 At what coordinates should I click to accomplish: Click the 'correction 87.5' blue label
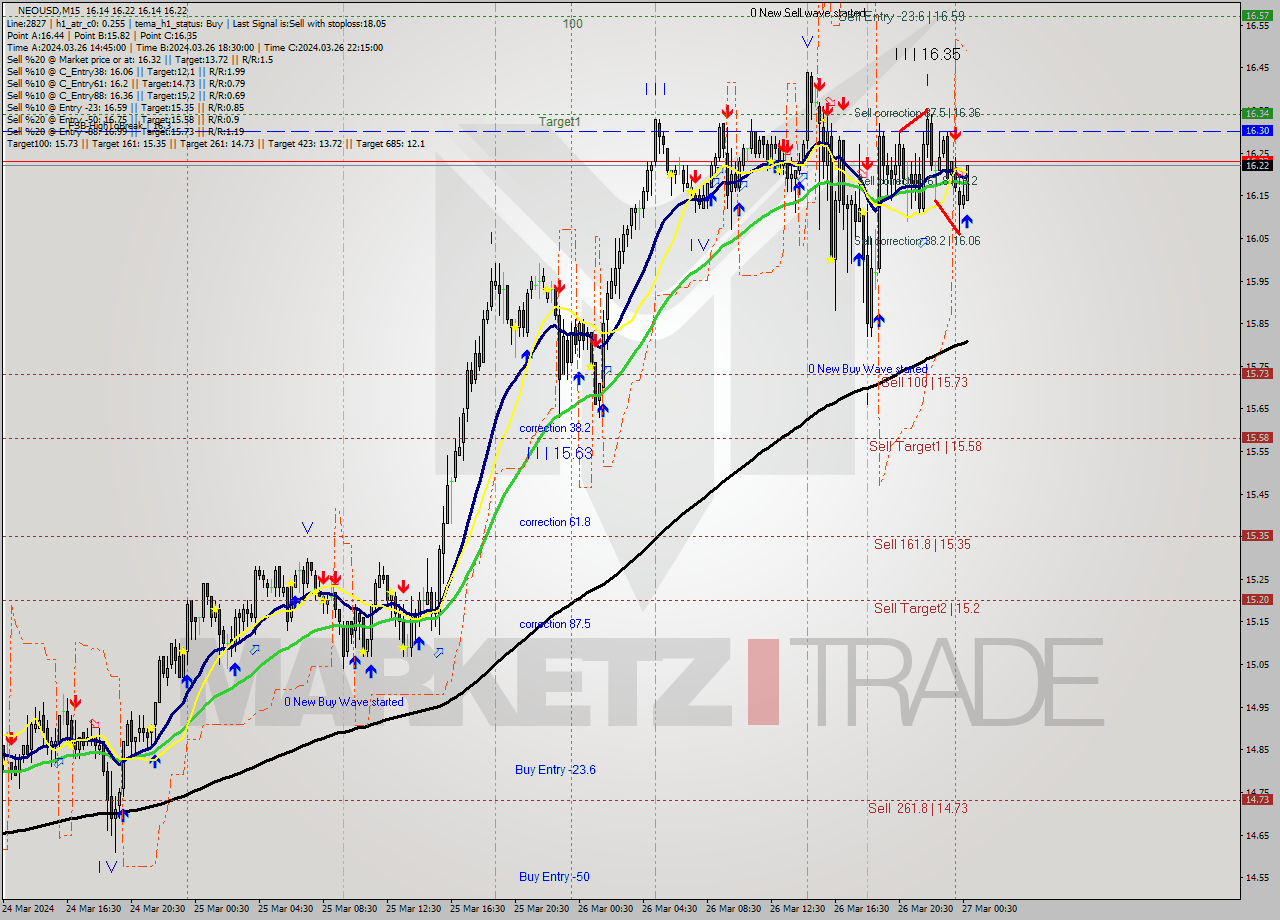[x=555, y=624]
